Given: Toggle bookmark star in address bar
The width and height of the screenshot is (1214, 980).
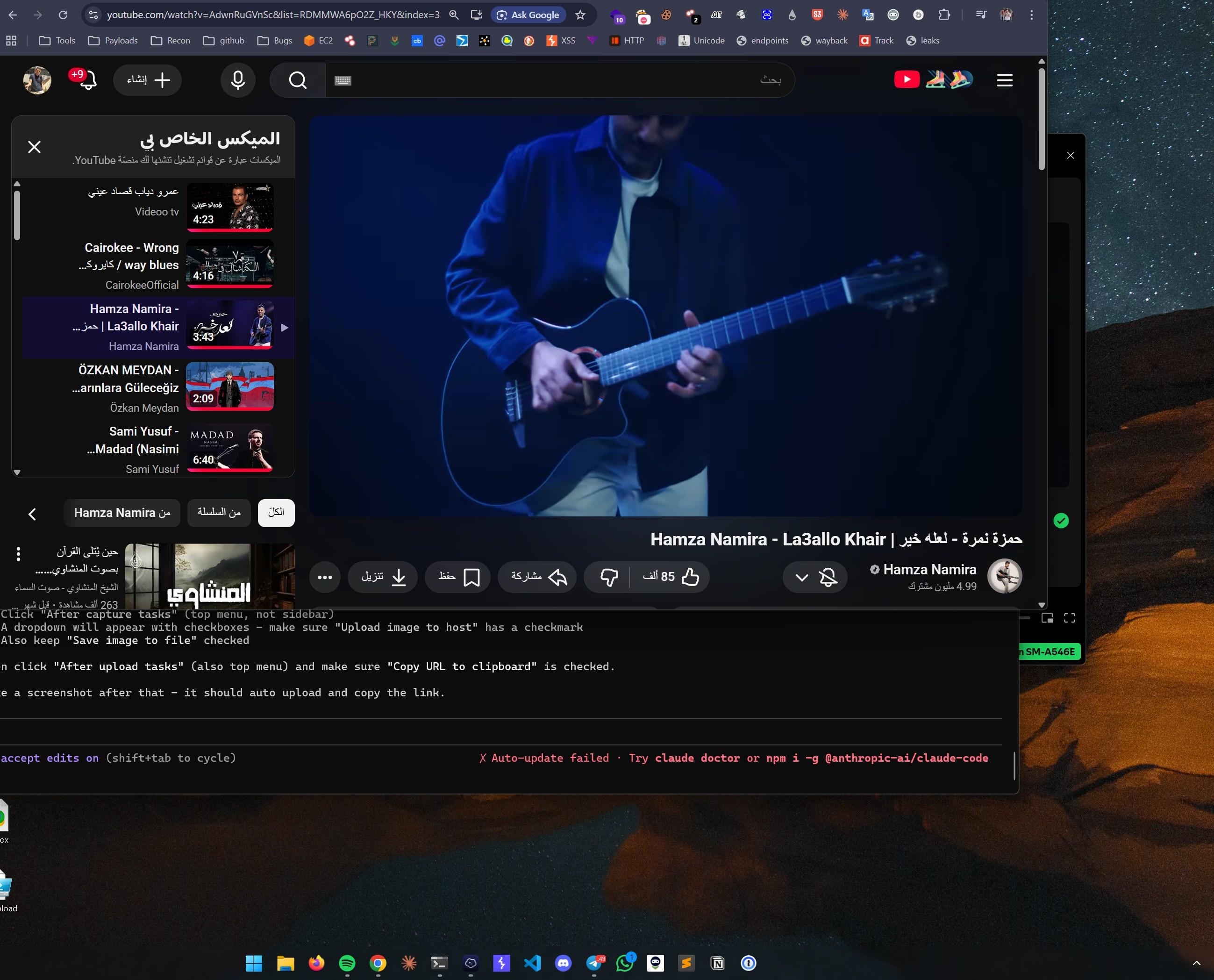Looking at the screenshot, I should tap(580, 15).
